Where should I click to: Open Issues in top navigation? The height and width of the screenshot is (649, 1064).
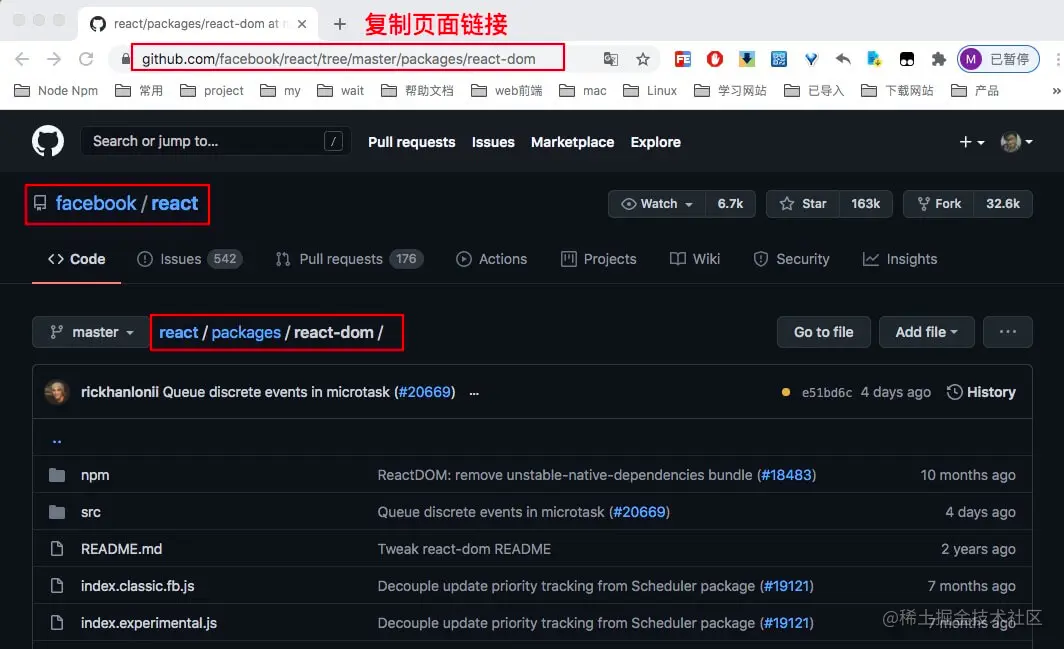[x=493, y=142]
